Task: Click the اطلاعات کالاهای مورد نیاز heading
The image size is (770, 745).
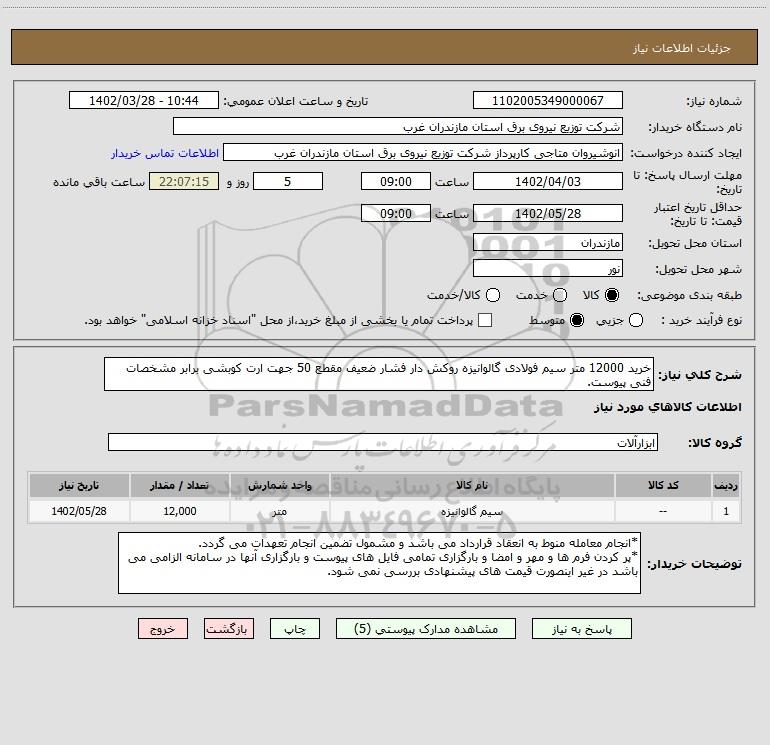Action: coord(668,407)
